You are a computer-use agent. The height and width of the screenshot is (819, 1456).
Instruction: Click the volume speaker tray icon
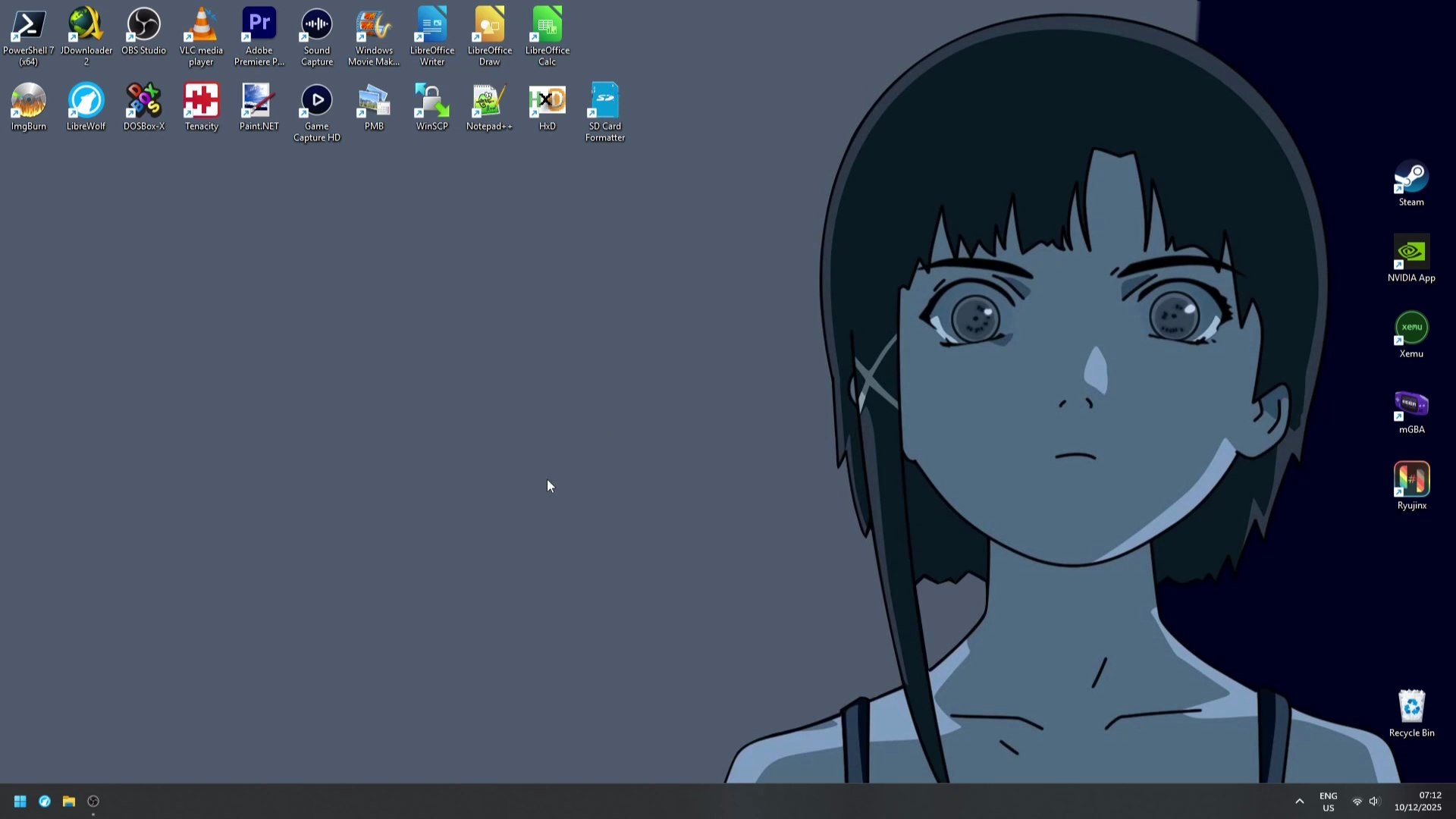(x=1374, y=802)
